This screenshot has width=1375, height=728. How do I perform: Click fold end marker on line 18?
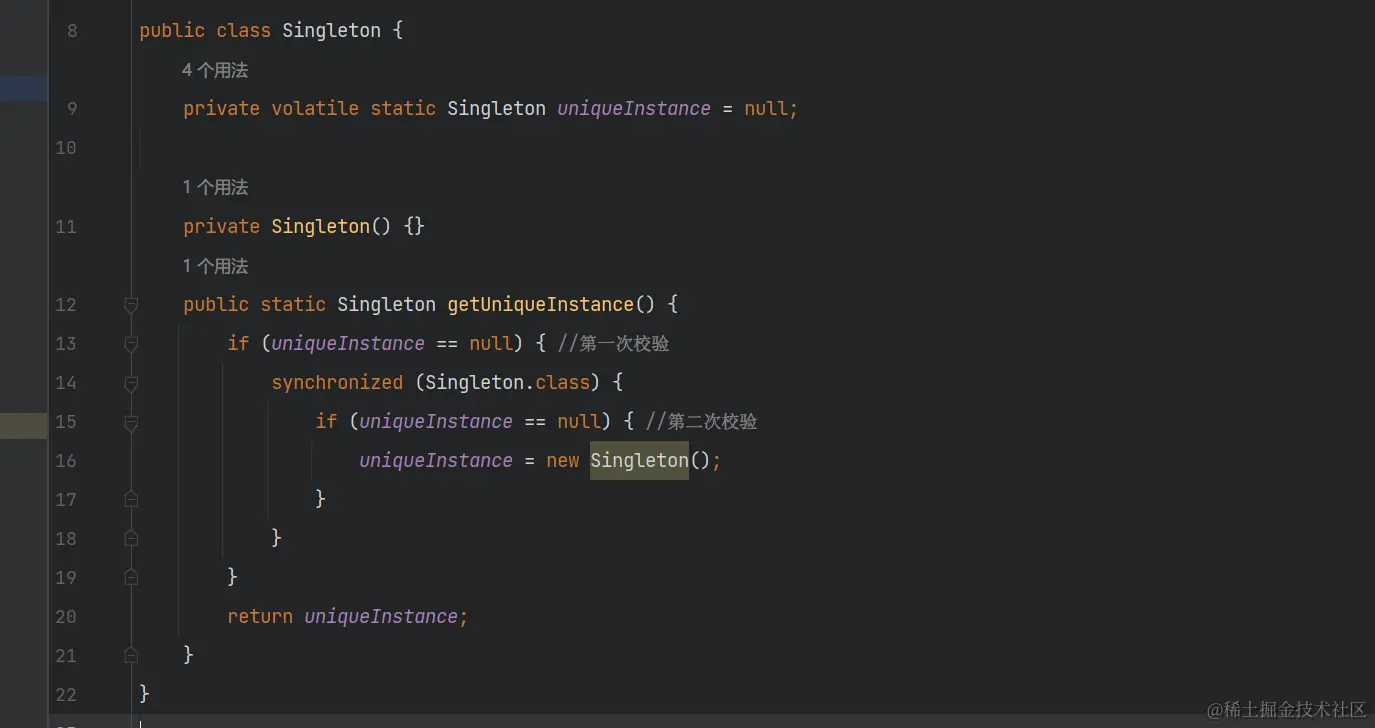(131, 538)
